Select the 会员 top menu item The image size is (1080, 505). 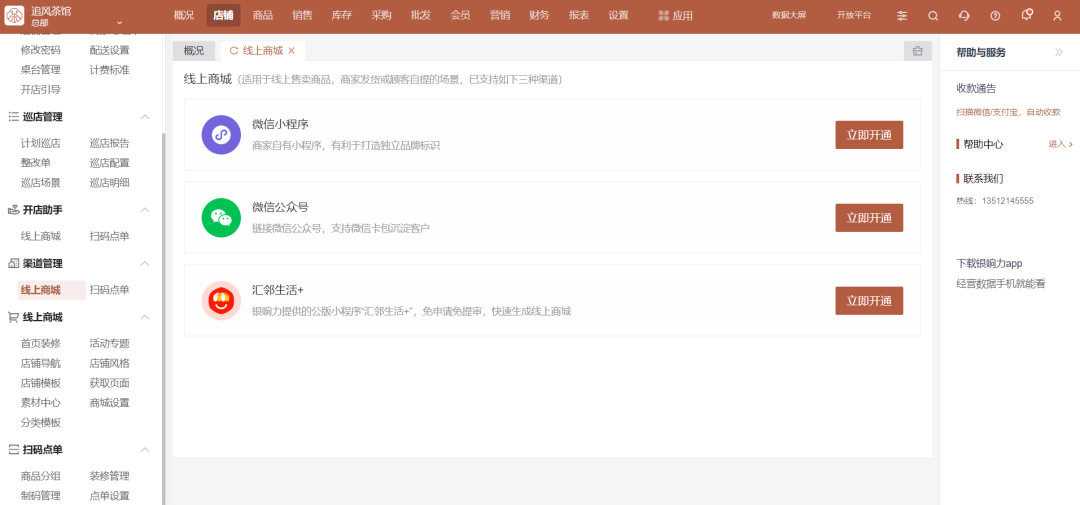tap(460, 16)
